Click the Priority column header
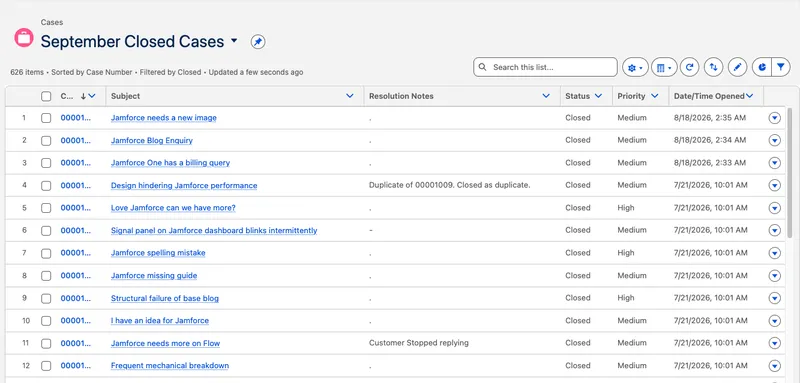Image resolution: width=800 pixels, height=383 pixels. point(631,96)
